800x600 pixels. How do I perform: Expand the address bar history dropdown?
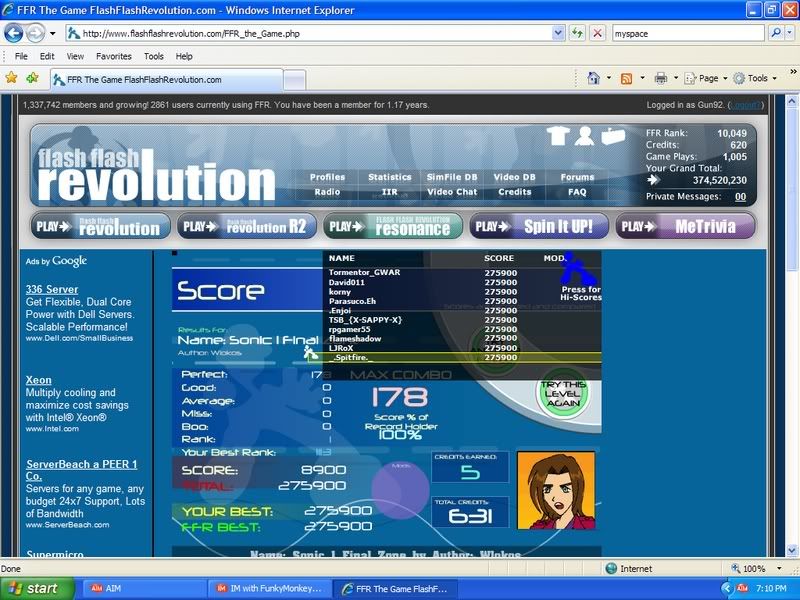pyautogui.click(x=558, y=33)
